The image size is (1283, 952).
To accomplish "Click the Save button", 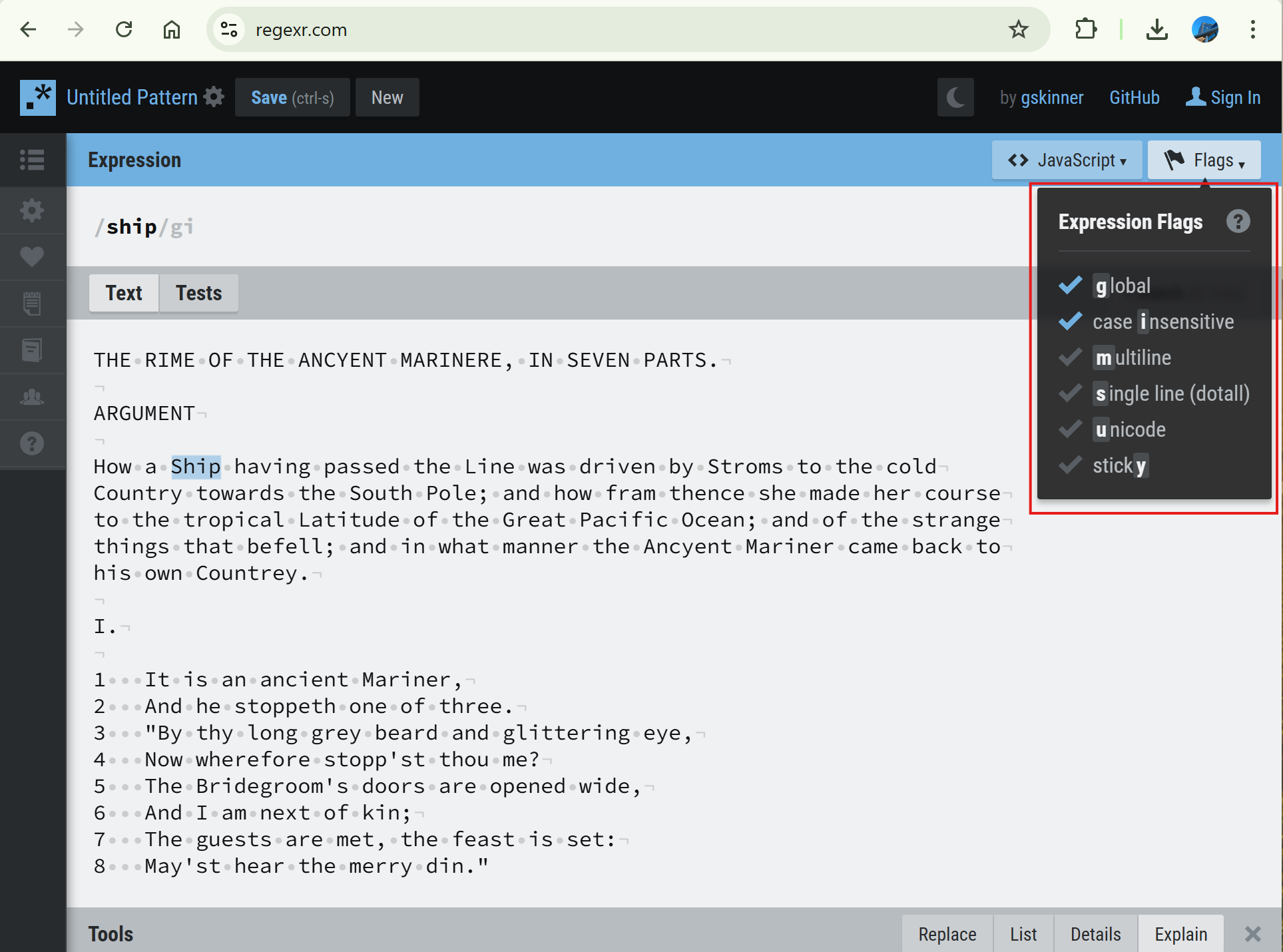I will [x=292, y=98].
